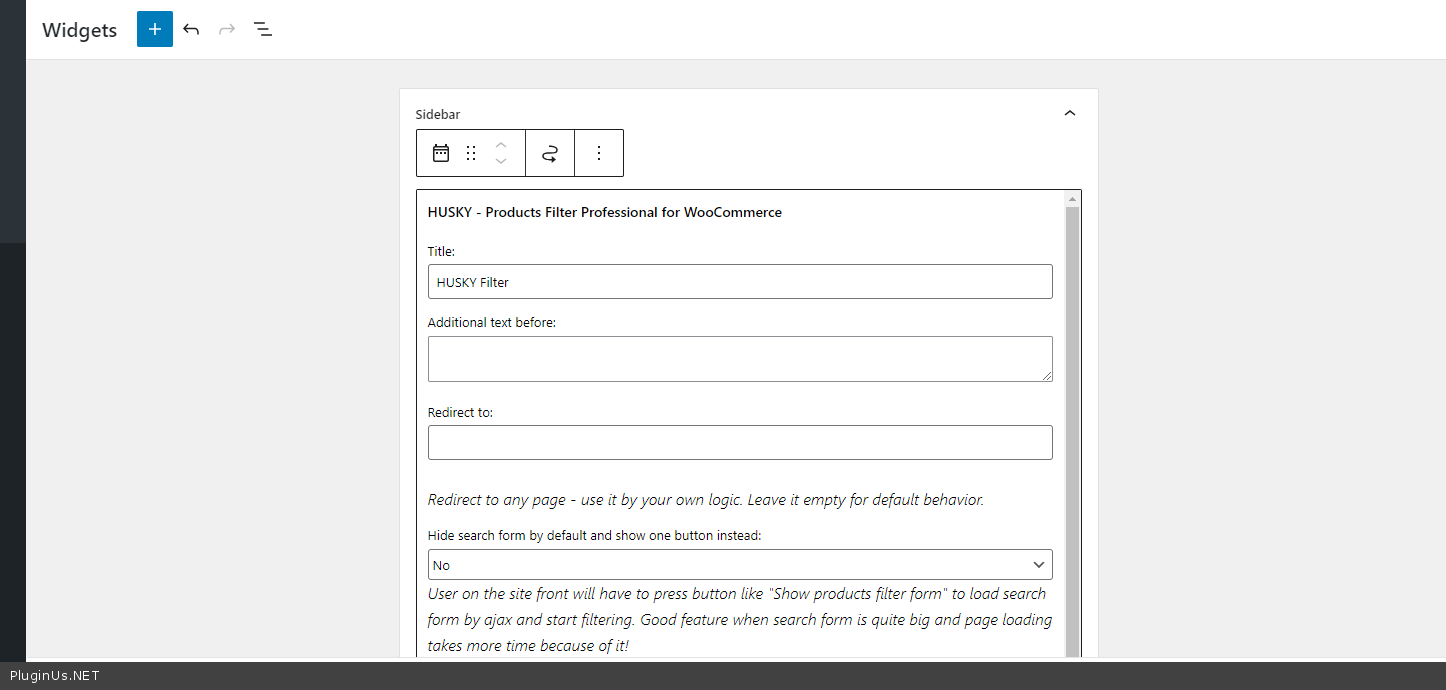Click the Redo arrow icon
The image size is (1446, 690).
click(227, 29)
